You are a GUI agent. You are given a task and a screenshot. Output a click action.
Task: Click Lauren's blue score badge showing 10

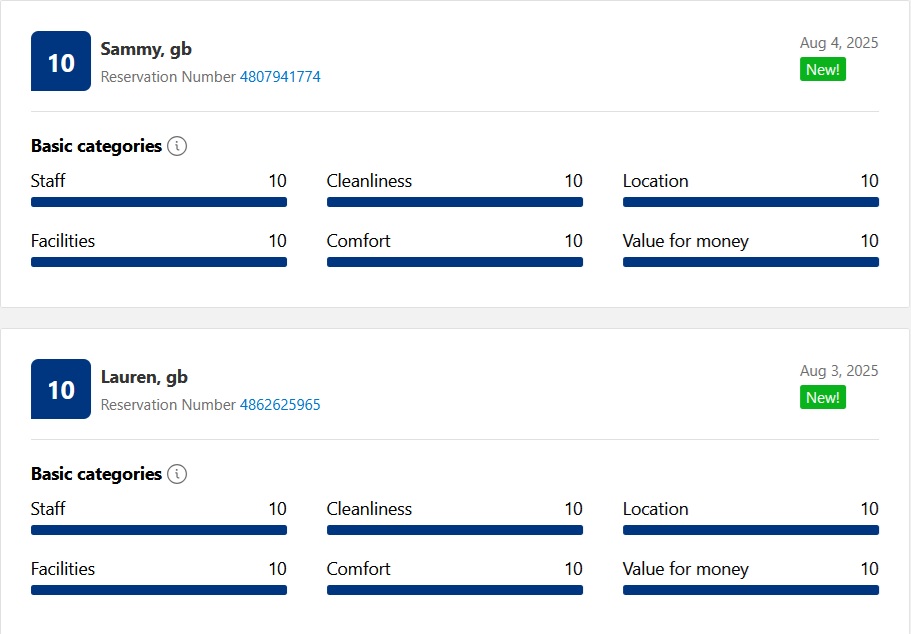61,389
